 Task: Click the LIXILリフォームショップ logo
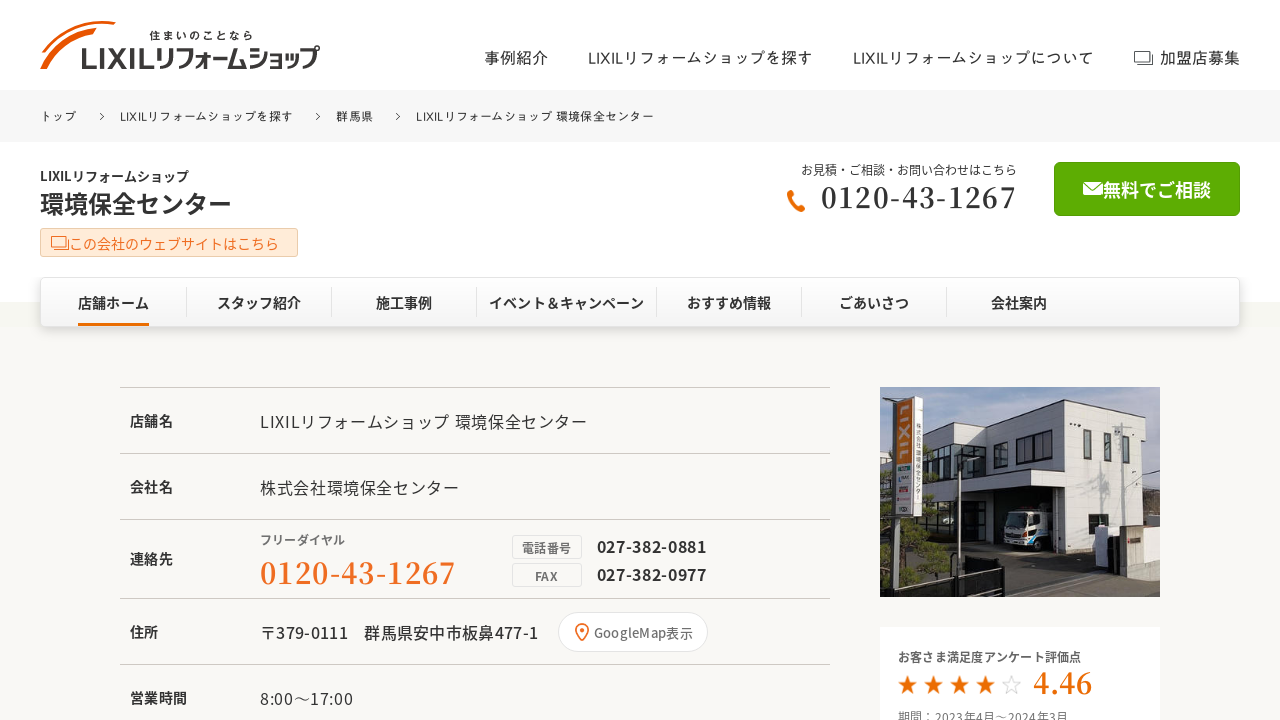tap(180, 46)
